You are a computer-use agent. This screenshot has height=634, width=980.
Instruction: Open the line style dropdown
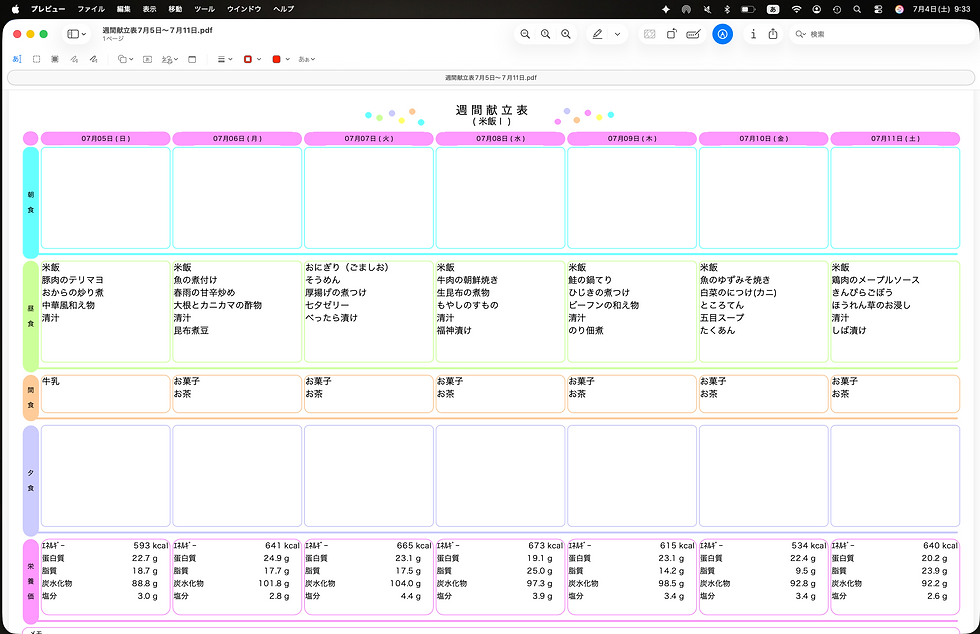tap(225, 59)
